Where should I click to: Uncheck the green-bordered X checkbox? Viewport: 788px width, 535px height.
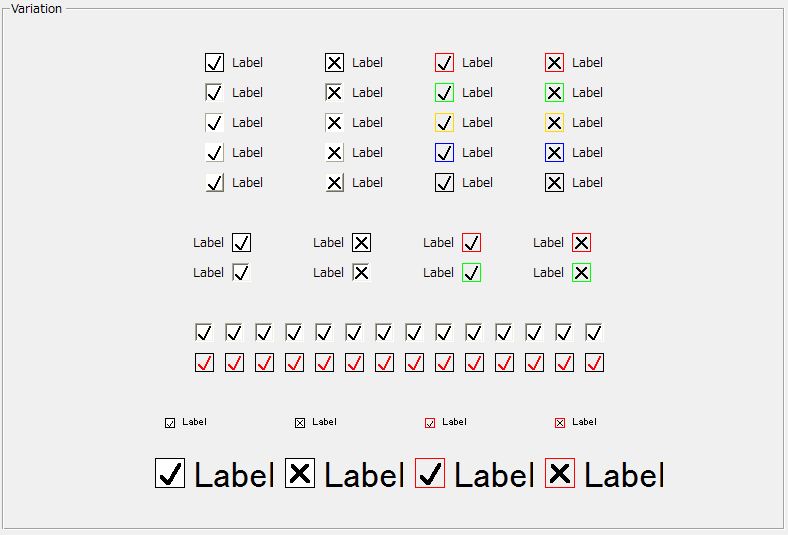(582, 273)
